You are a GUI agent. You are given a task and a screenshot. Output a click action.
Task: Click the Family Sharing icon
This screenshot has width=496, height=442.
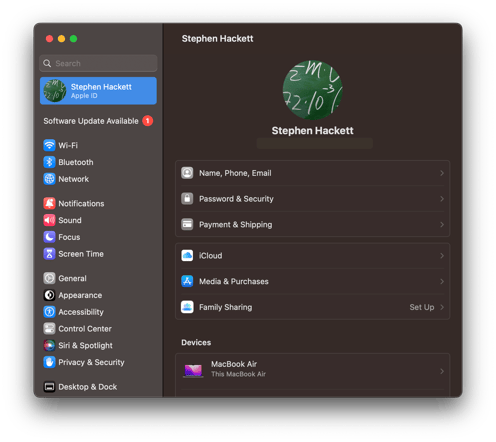(x=187, y=307)
